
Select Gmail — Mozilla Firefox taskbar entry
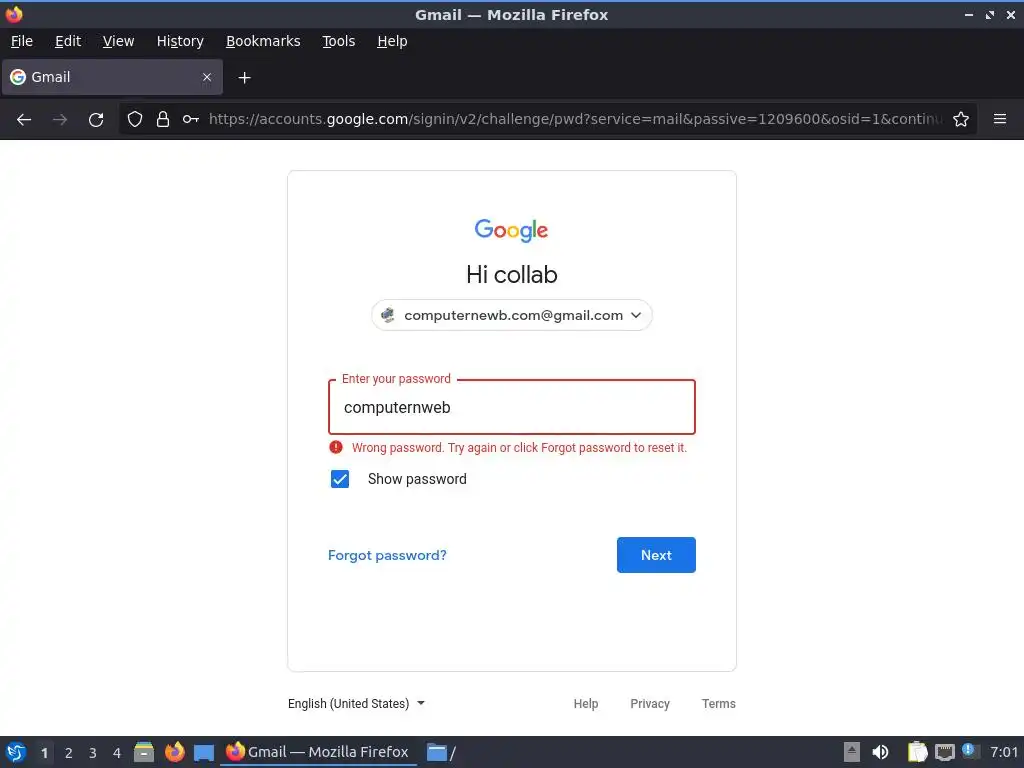318,752
